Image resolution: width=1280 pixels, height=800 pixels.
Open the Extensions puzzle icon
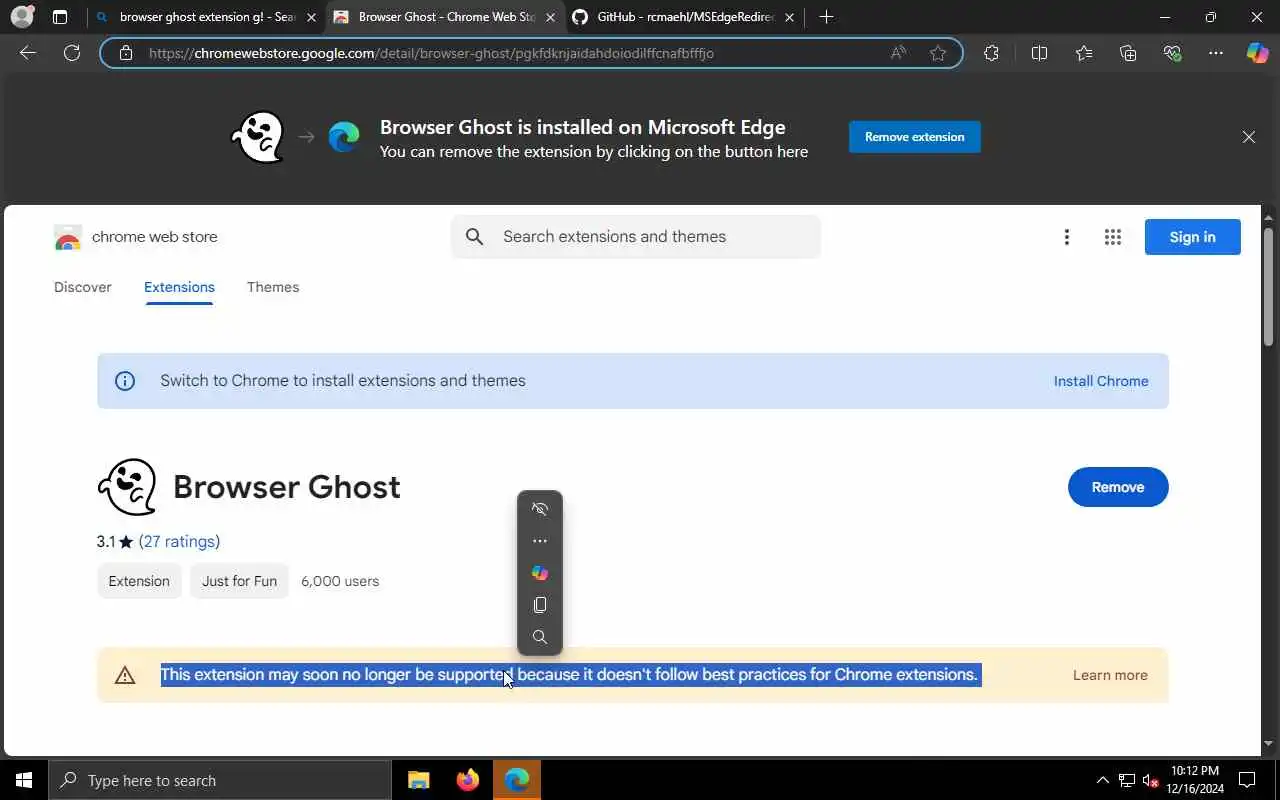click(x=991, y=53)
